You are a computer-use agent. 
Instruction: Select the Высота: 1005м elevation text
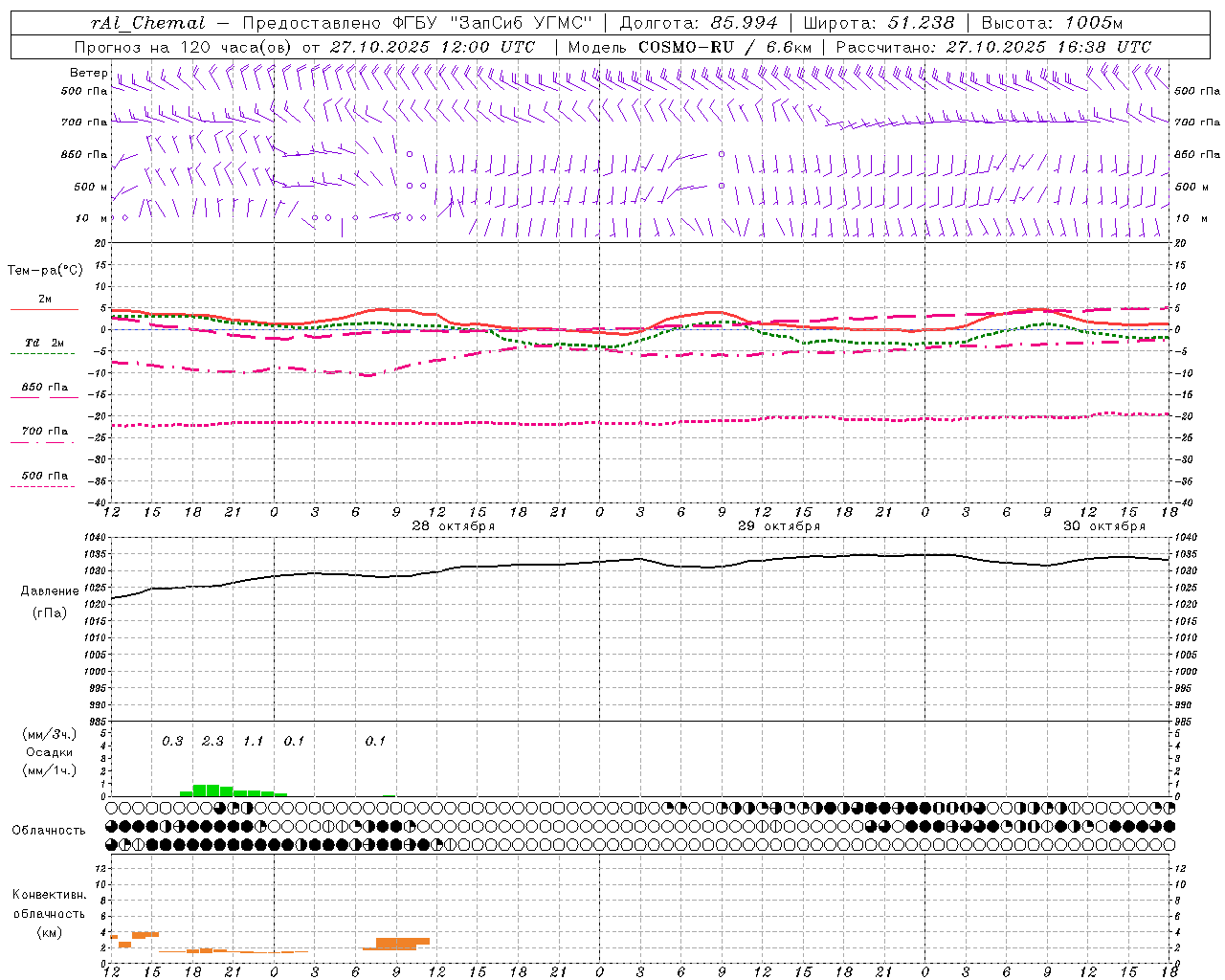coord(1052,23)
